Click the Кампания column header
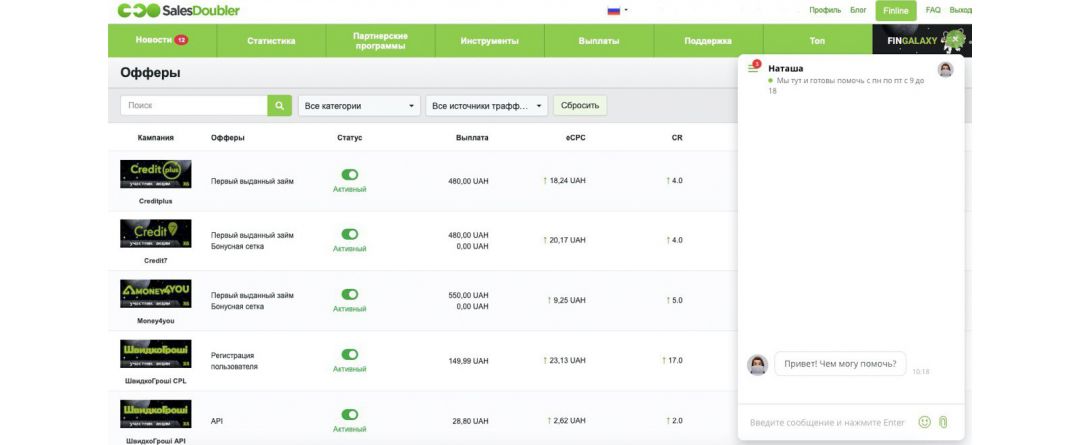Viewport: 1080px width, 445px height. pos(156,138)
